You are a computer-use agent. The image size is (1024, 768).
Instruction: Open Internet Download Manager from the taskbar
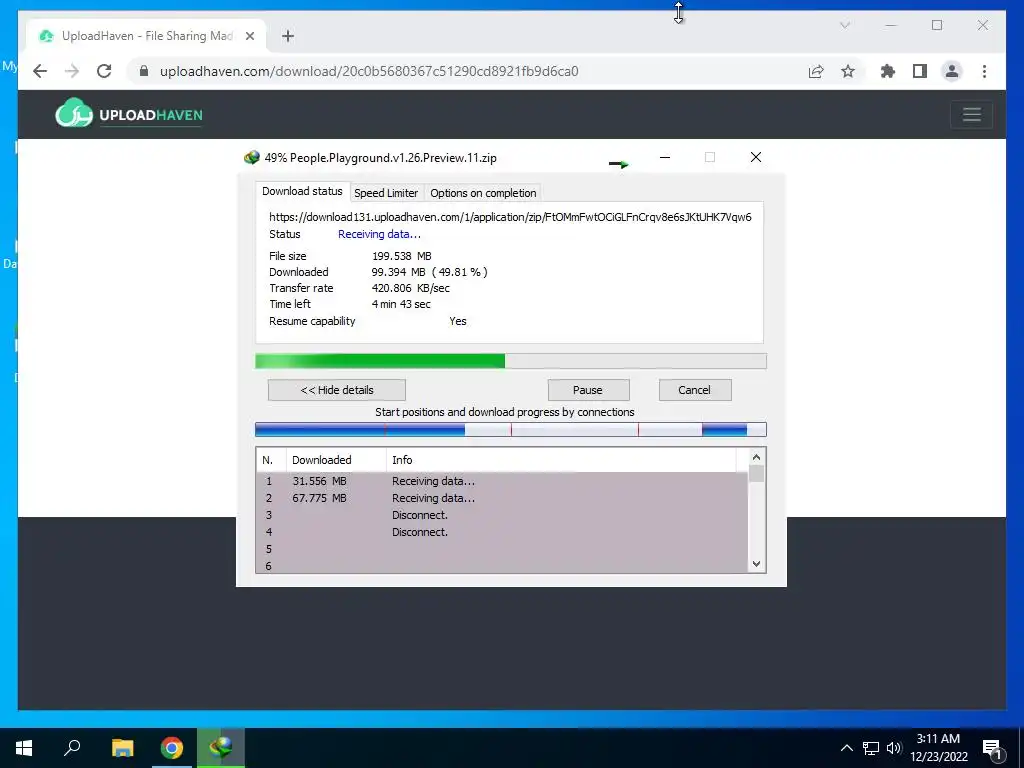tap(221, 748)
